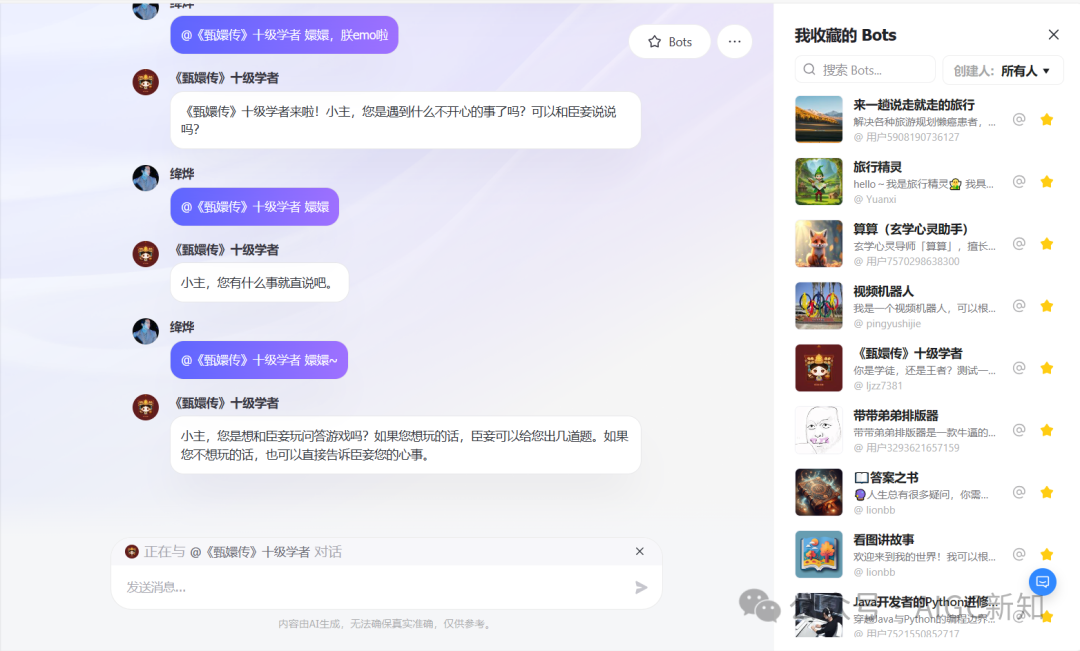
Task: Toggle the star for 旅行精灵
Action: click(x=1047, y=182)
